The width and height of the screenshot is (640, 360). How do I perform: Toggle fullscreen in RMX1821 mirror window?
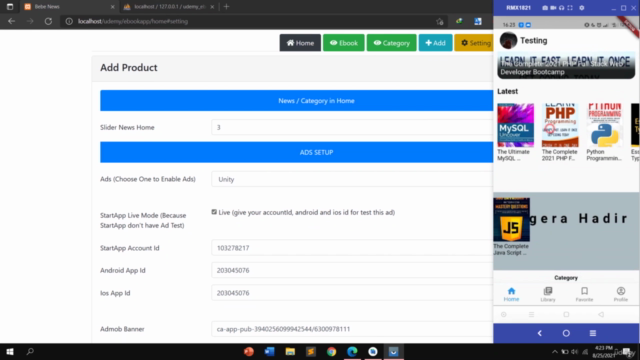[570, 8]
